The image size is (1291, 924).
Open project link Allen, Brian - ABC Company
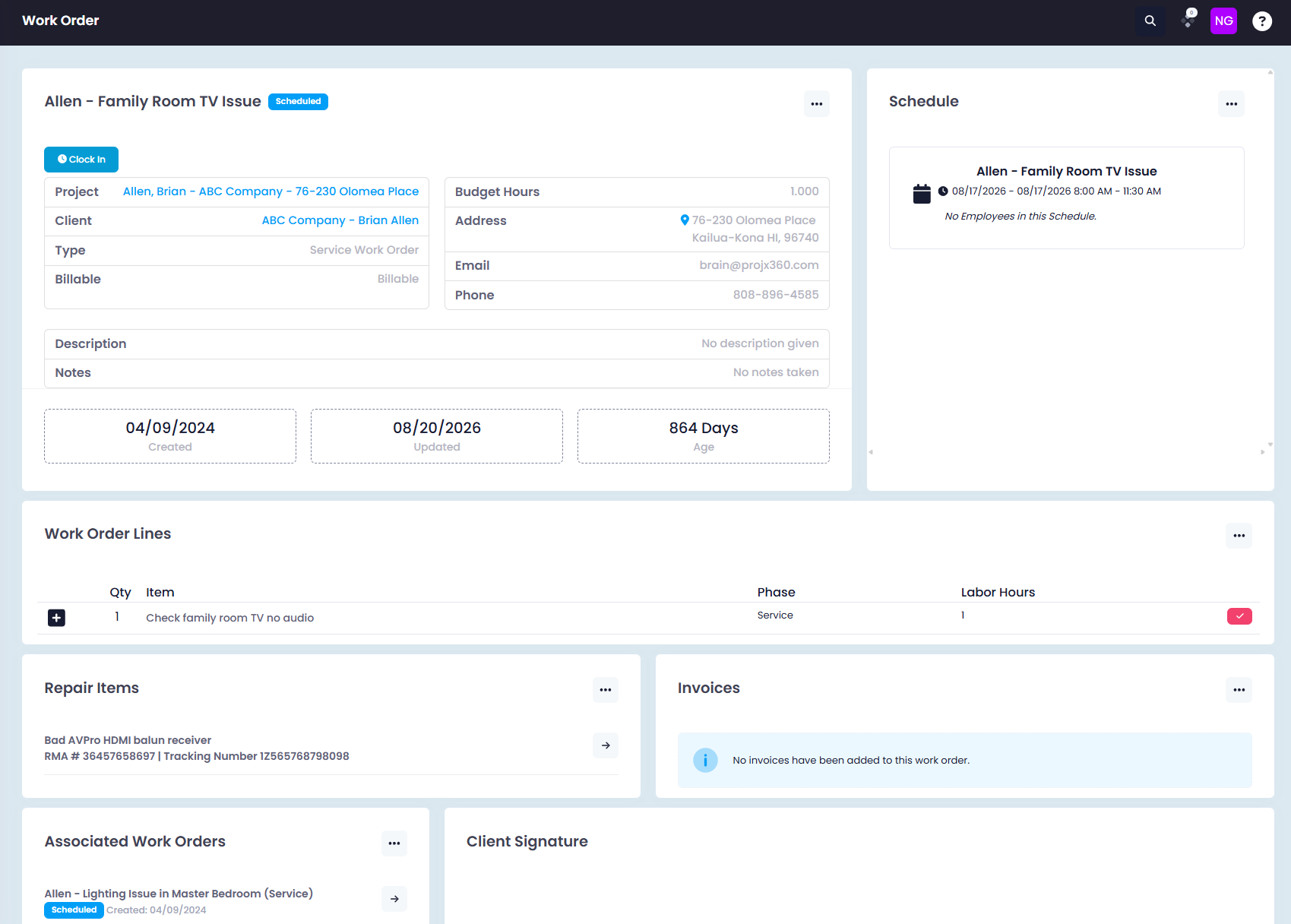coord(271,191)
